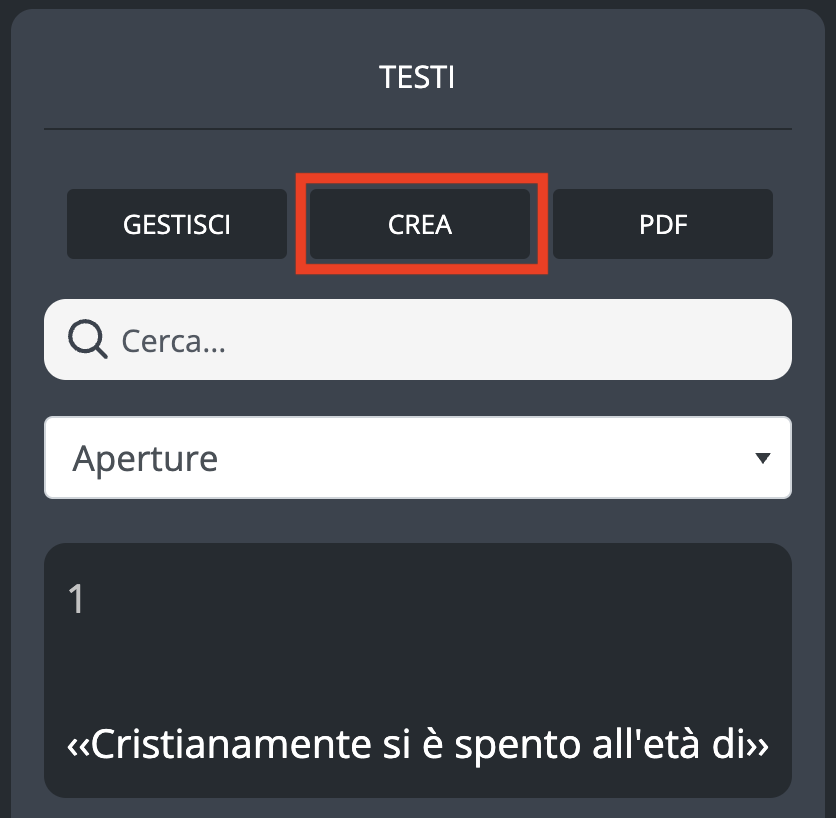This screenshot has width=836, height=818.
Task: Choose the highlighted CREA tab
Action: tap(420, 224)
